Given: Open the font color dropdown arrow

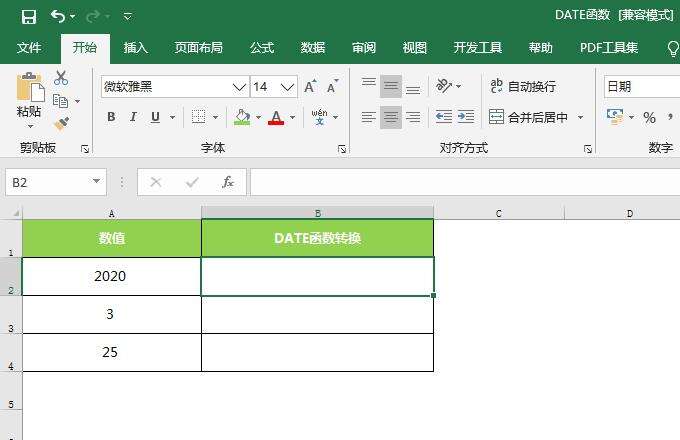Looking at the screenshot, I should [x=292, y=117].
